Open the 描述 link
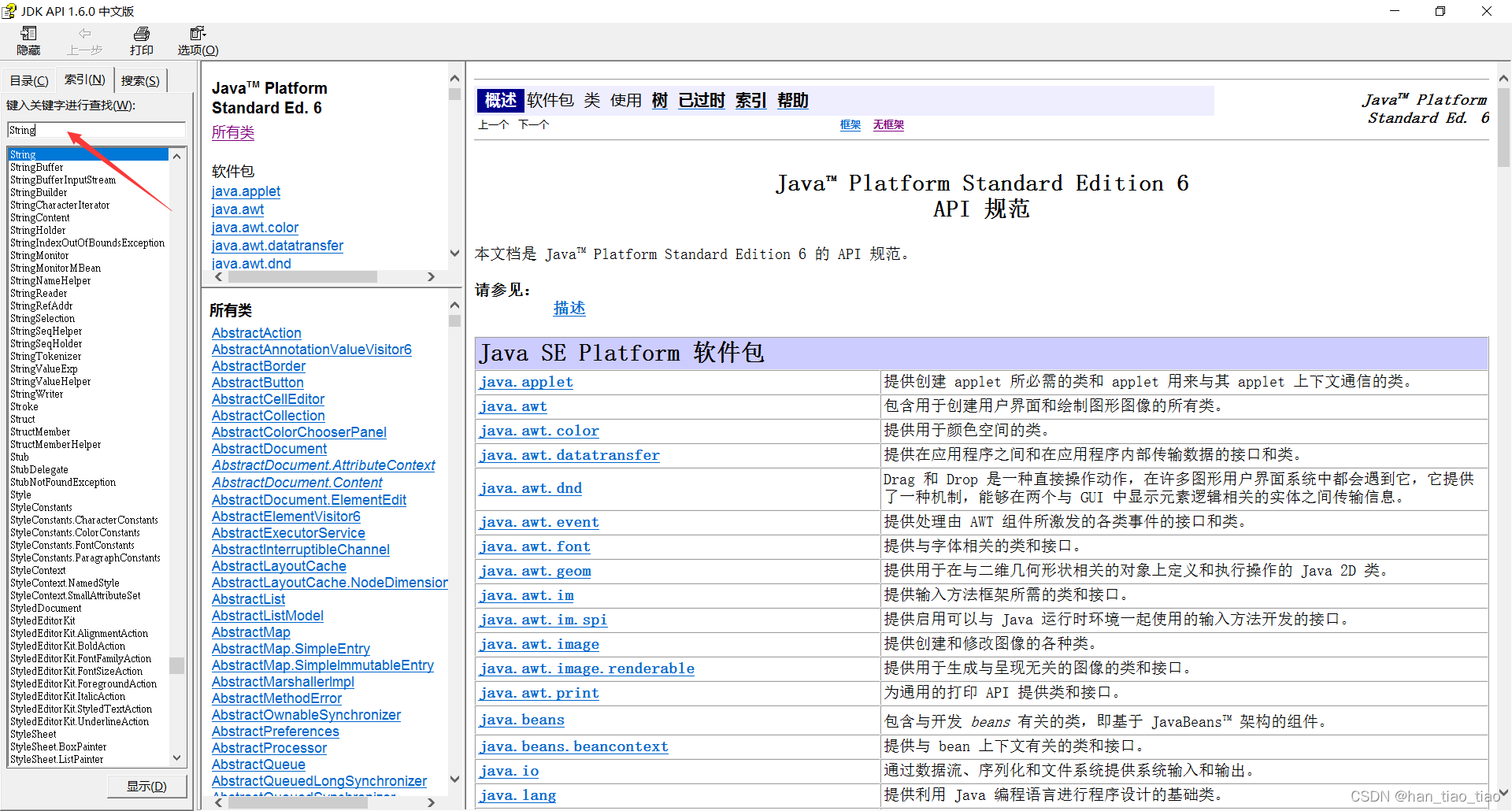1512x811 pixels. coord(569,308)
